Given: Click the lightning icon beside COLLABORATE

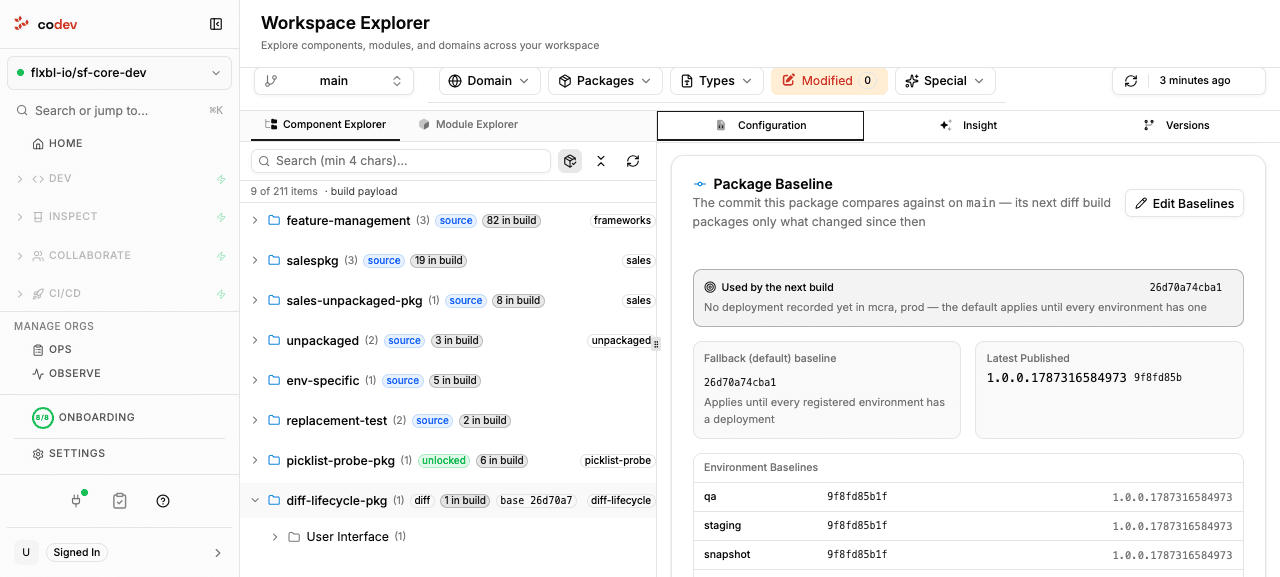Looking at the screenshot, I should click(x=221, y=256).
